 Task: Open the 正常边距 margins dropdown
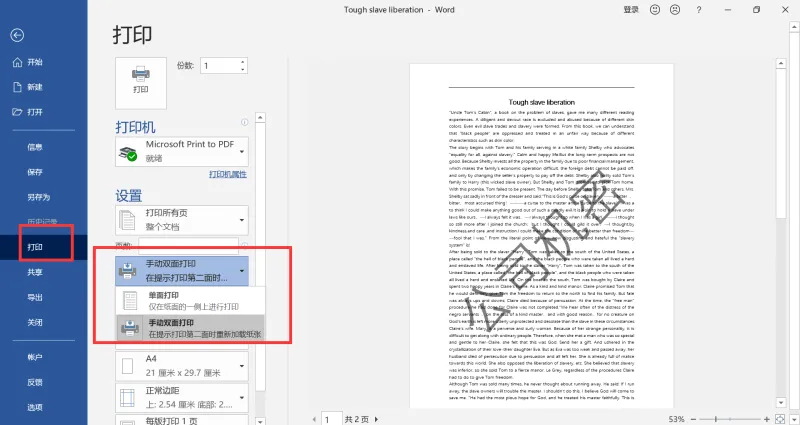pos(182,398)
